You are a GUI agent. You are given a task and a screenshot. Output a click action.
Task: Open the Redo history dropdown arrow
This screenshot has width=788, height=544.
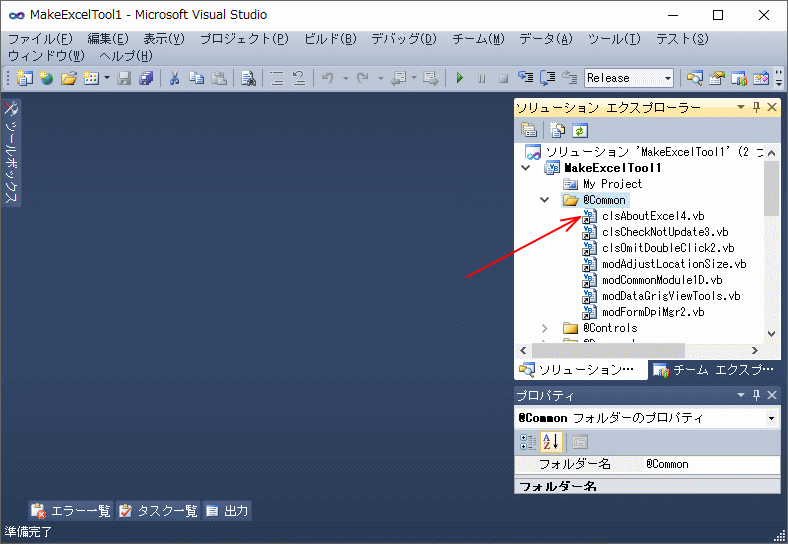point(380,78)
